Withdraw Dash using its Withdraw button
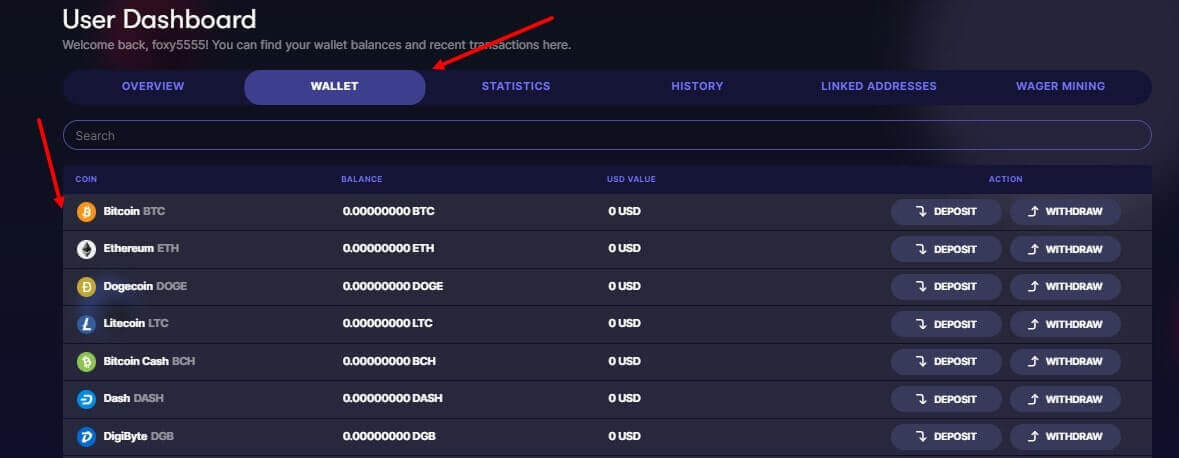The width and height of the screenshot is (1179, 458). coord(1065,399)
